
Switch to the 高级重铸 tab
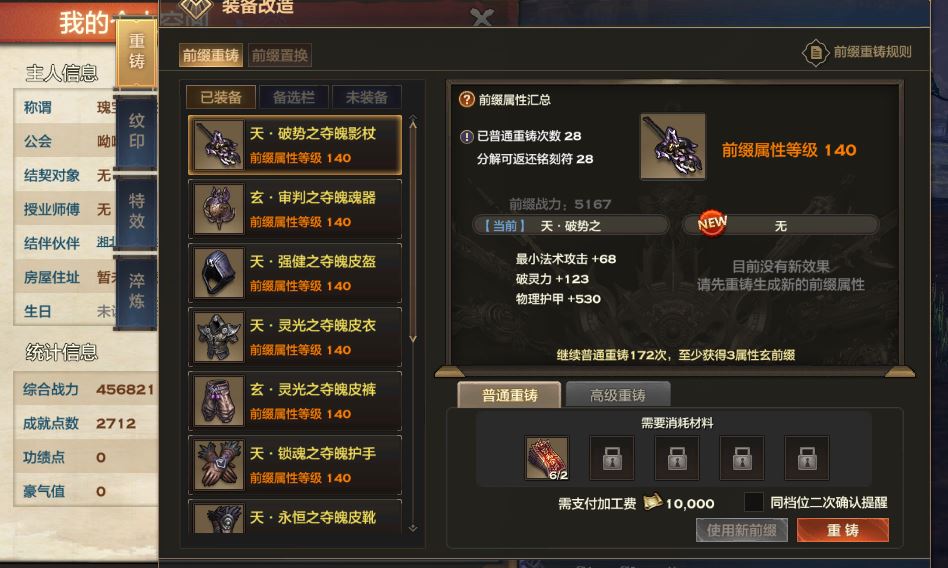click(617, 396)
